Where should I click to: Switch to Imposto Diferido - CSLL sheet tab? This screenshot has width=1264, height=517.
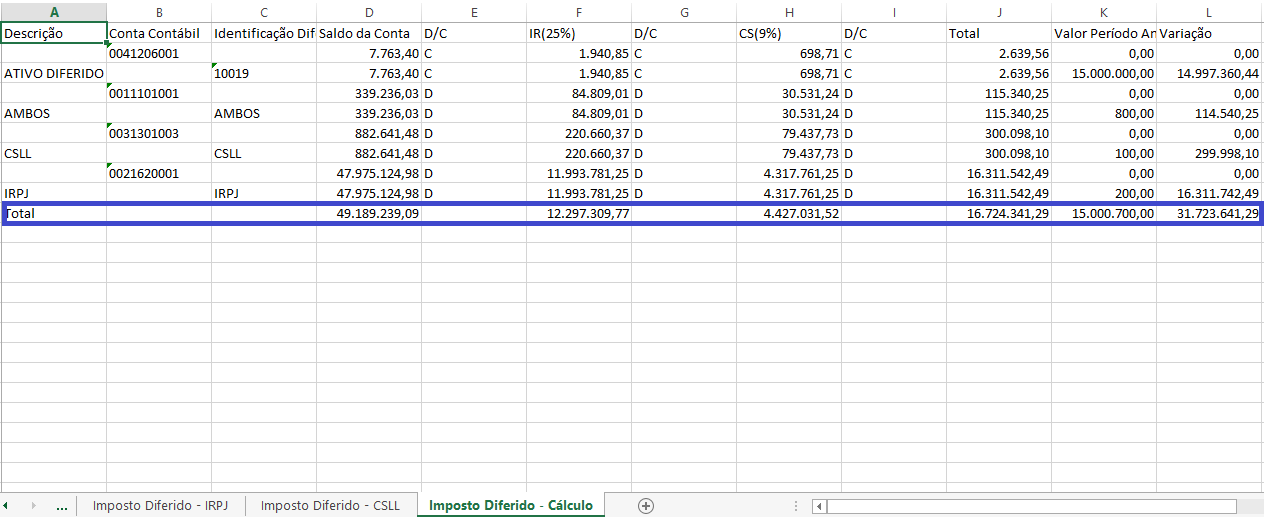pyautogui.click(x=330, y=505)
